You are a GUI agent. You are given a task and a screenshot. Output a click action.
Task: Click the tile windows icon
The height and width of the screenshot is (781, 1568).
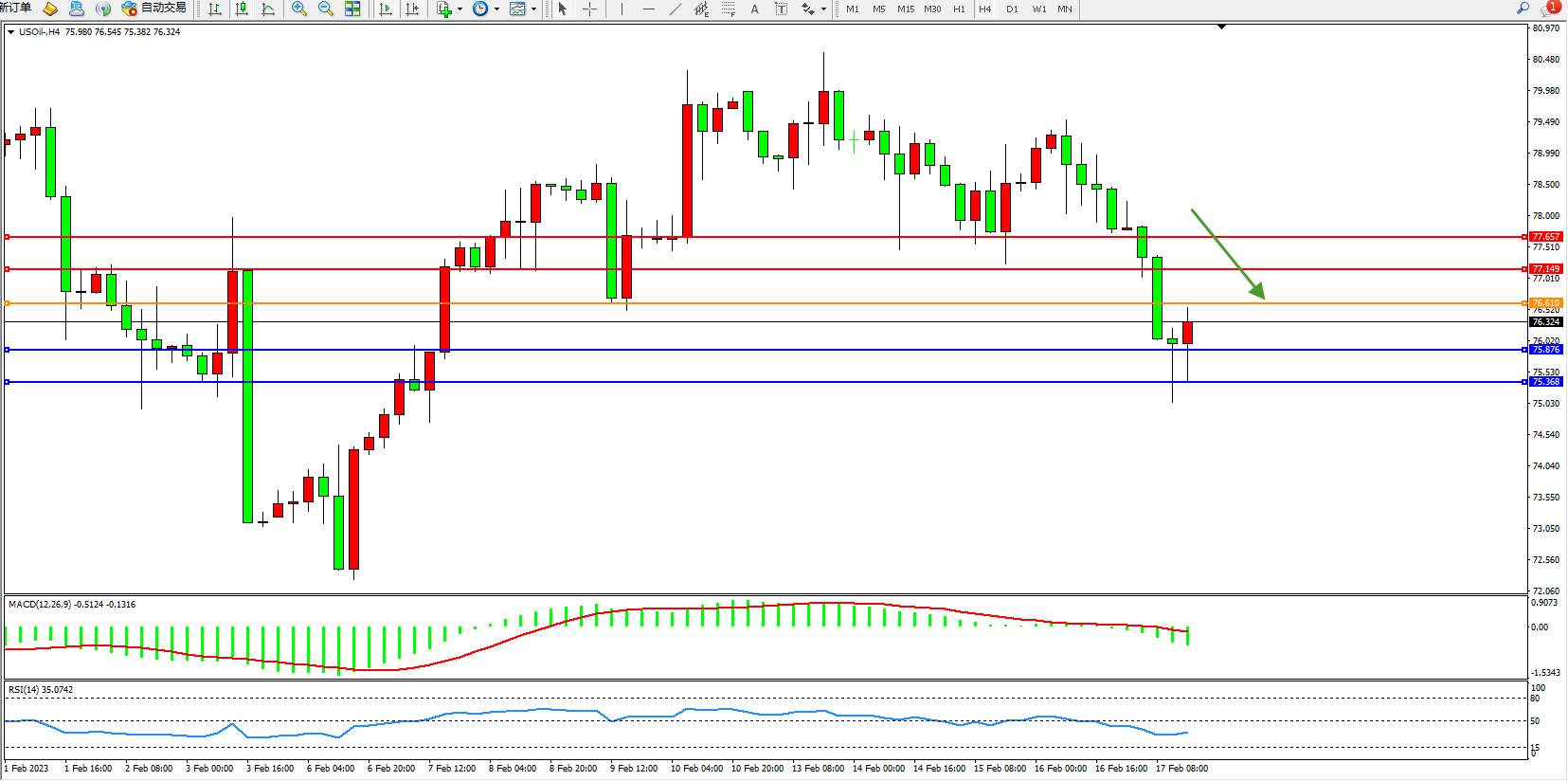pos(352,9)
